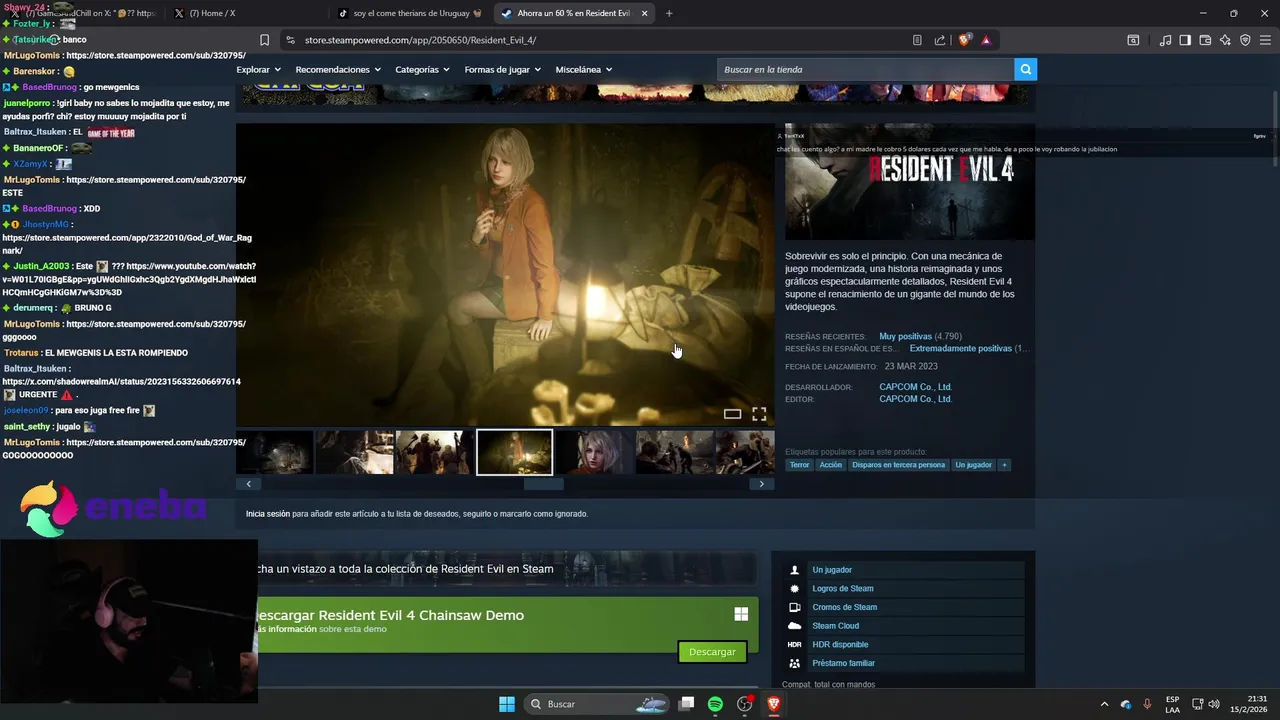Open Task View on the taskbar
The height and width of the screenshot is (720, 1280).
click(x=686, y=704)
